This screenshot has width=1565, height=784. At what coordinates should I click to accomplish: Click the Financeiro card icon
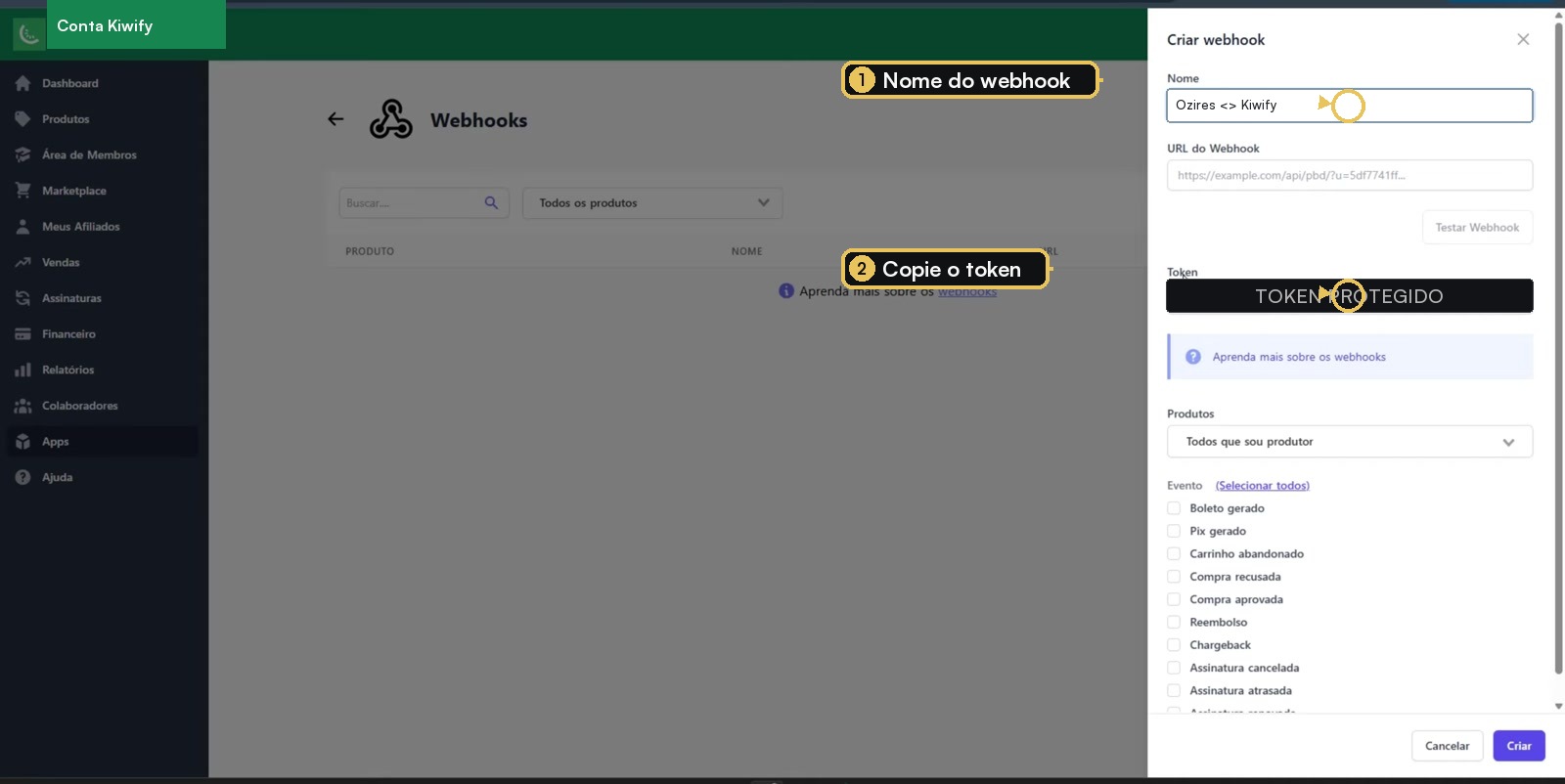point(22,334)
